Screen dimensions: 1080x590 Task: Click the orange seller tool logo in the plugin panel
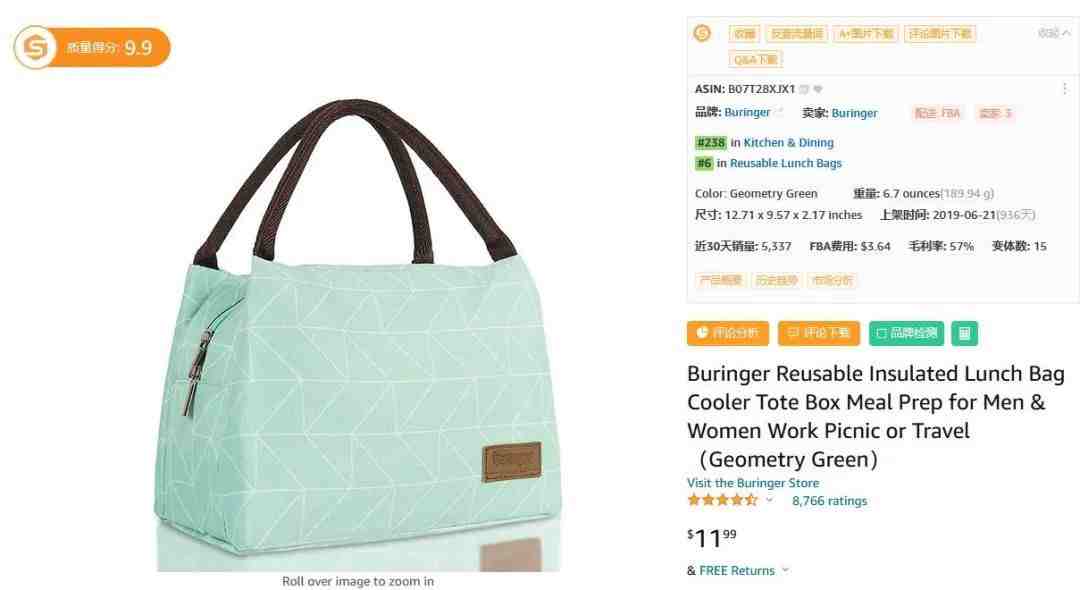click(x=702, y=33)
